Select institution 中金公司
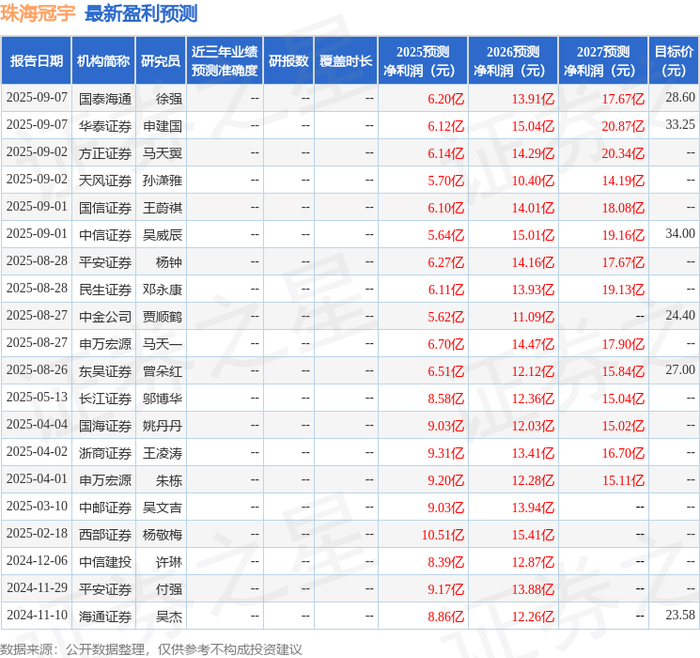The width and height of the screenshot is (700, 658). [105, 317]
